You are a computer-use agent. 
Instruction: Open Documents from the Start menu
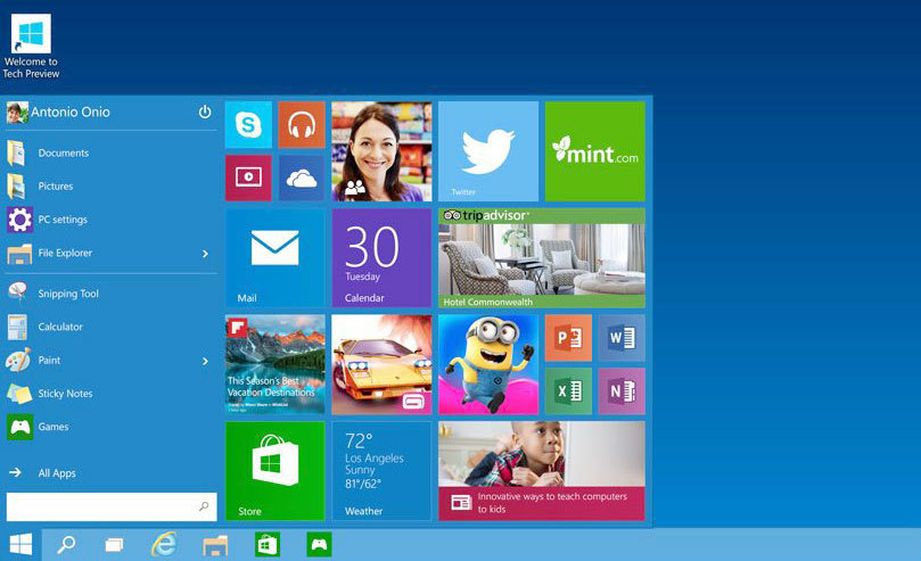tap(63, 153)
